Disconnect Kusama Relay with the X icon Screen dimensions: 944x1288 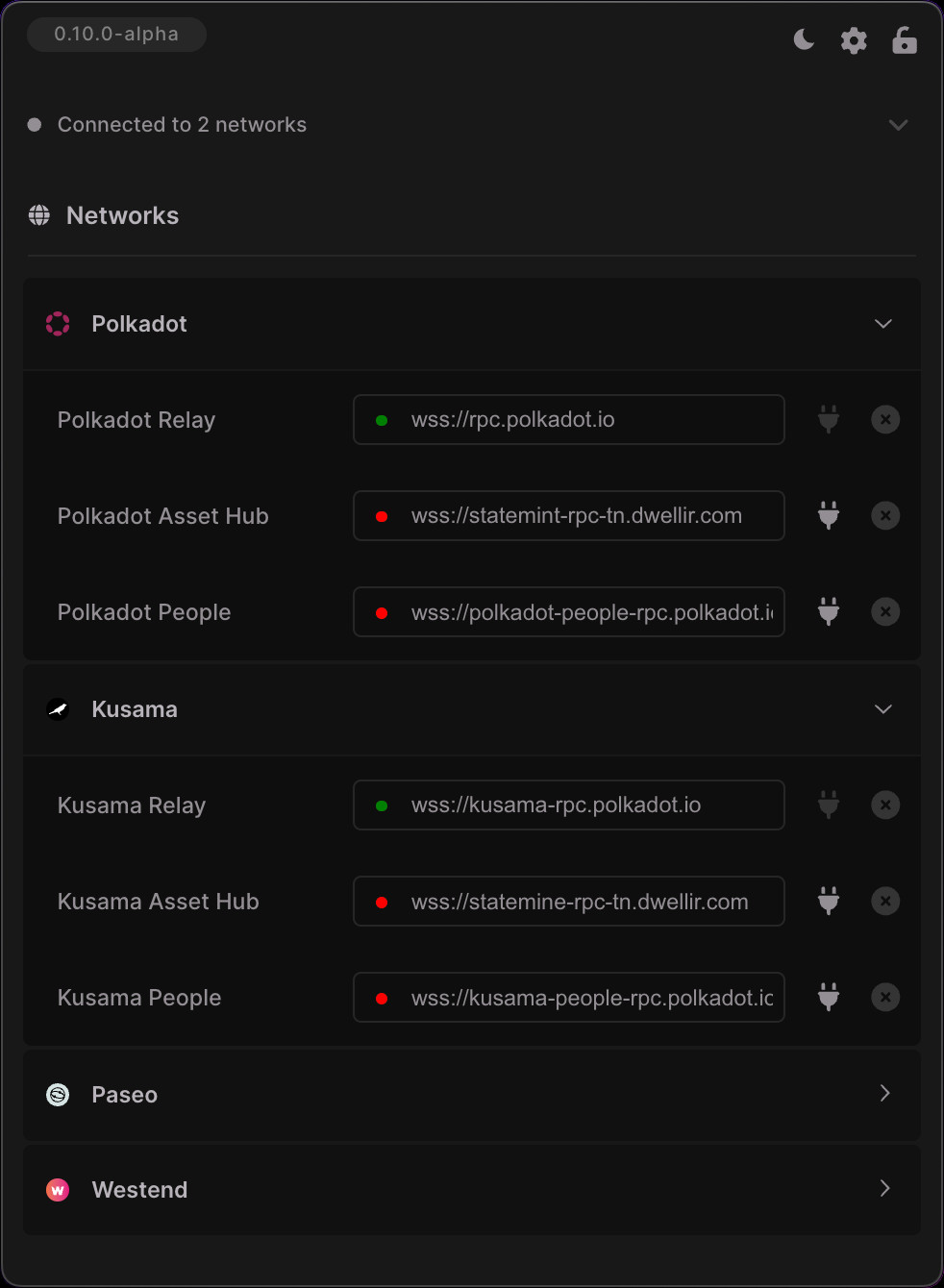point(885,805)
